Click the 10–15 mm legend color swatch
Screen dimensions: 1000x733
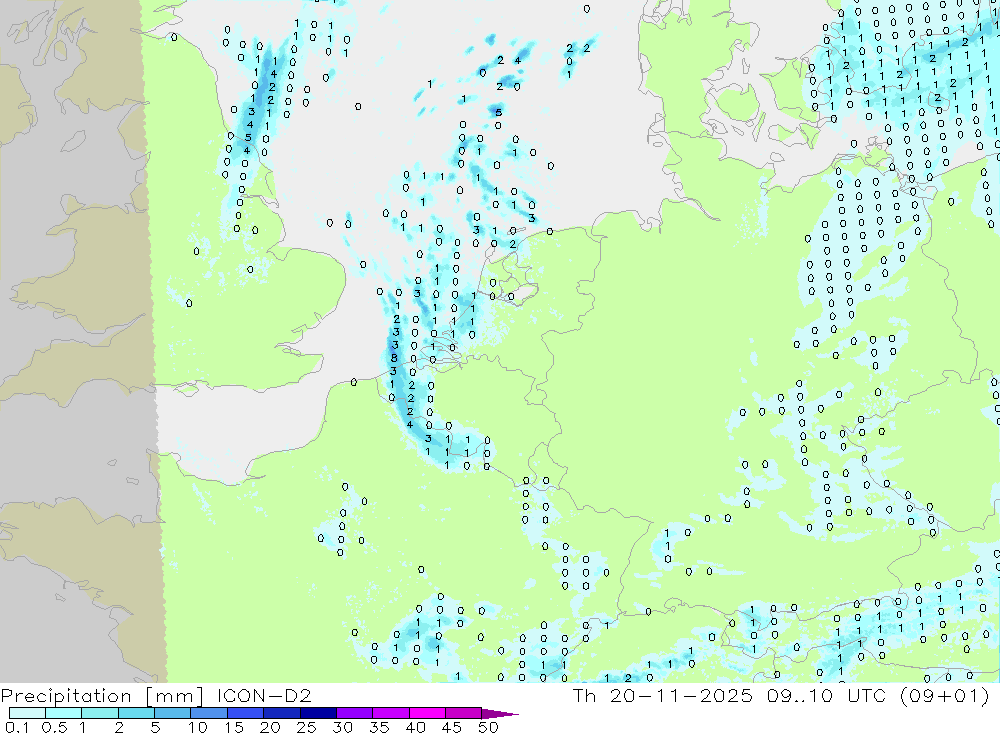pyautogui.click(x=209, y=713)
